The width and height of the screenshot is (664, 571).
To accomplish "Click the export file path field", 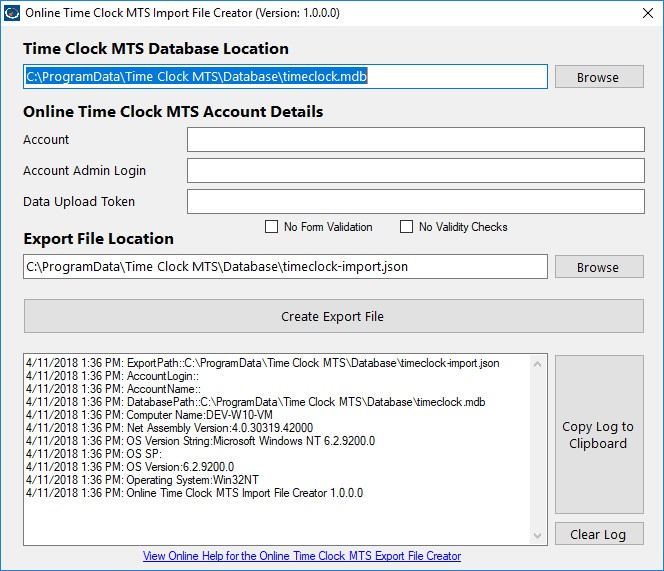I will click(x=285, y=266).
